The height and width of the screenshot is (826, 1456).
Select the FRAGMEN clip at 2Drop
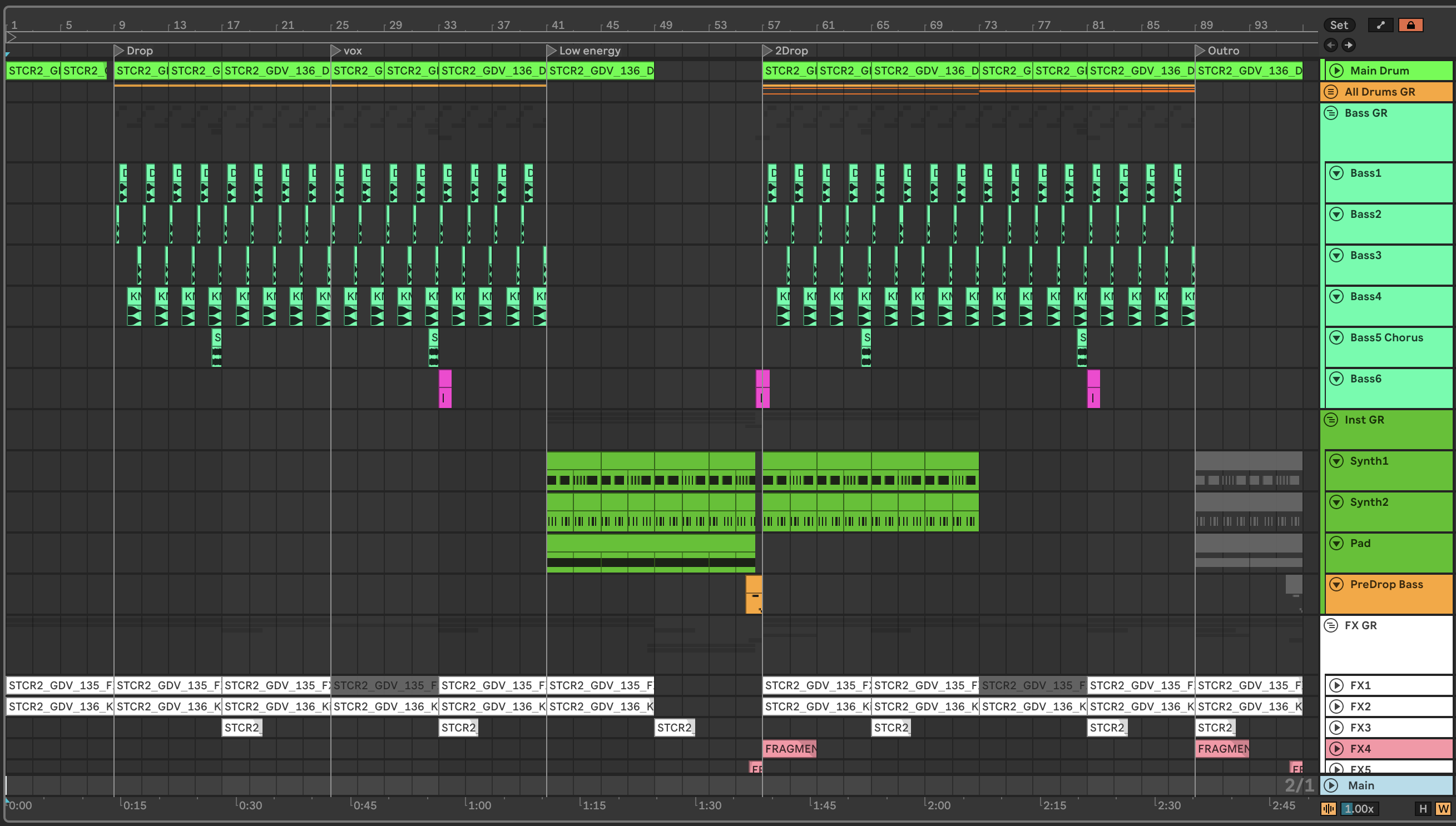tap(789, 748)
